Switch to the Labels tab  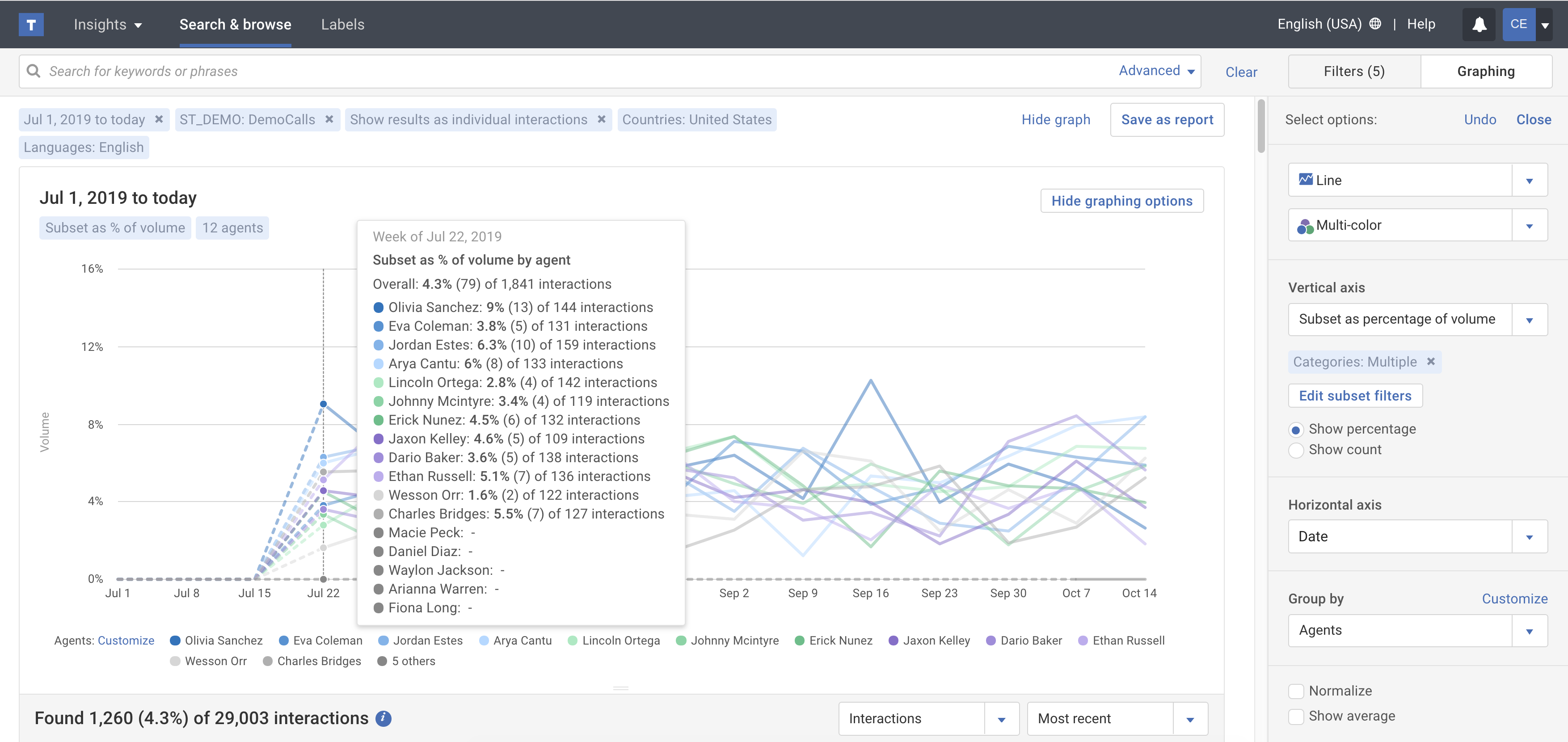pos(343,24)
